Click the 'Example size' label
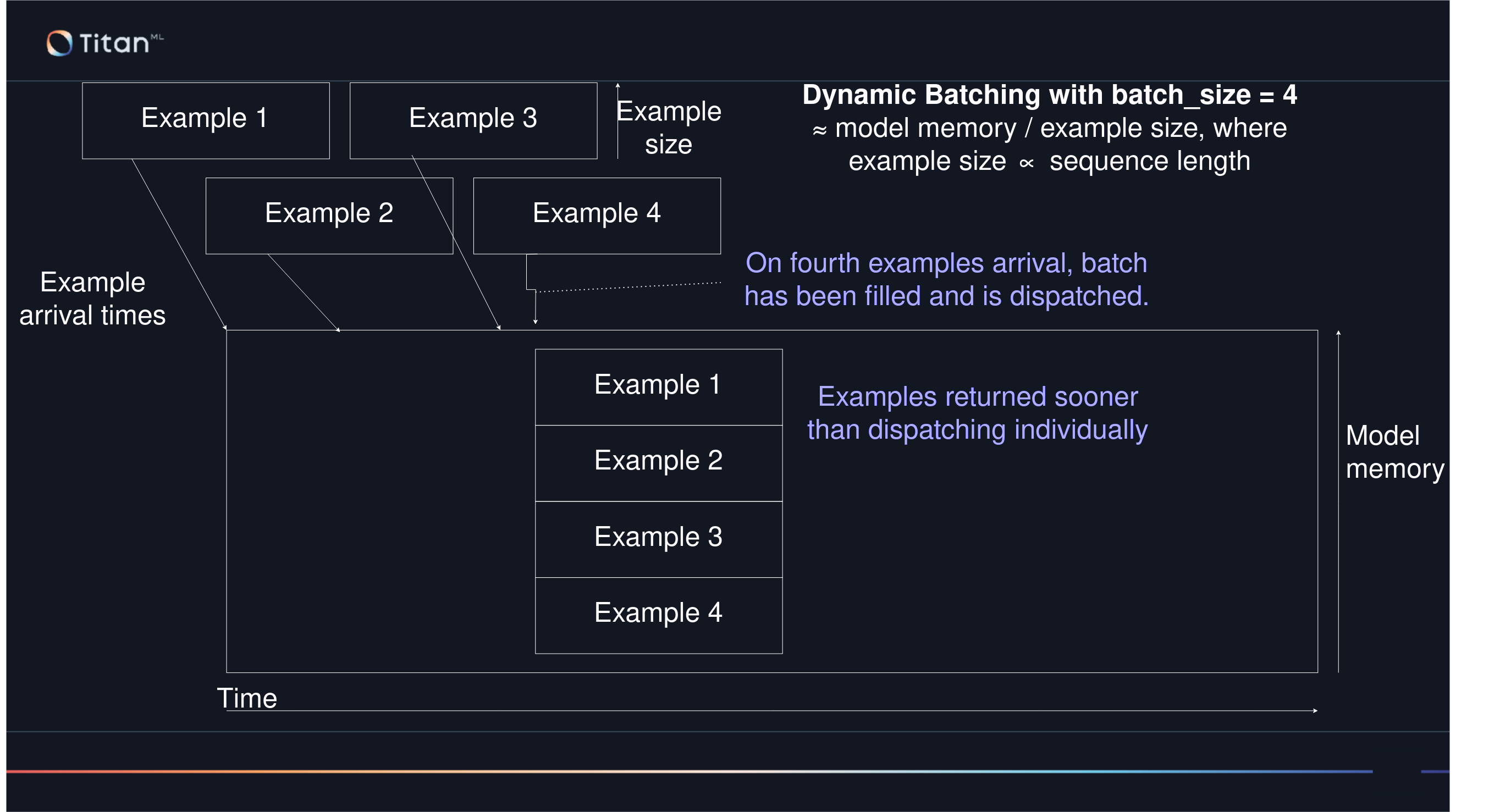Image resolution: width=1500 pixels, height=812 pixels. pyautogui.click(x=668, y=128)
